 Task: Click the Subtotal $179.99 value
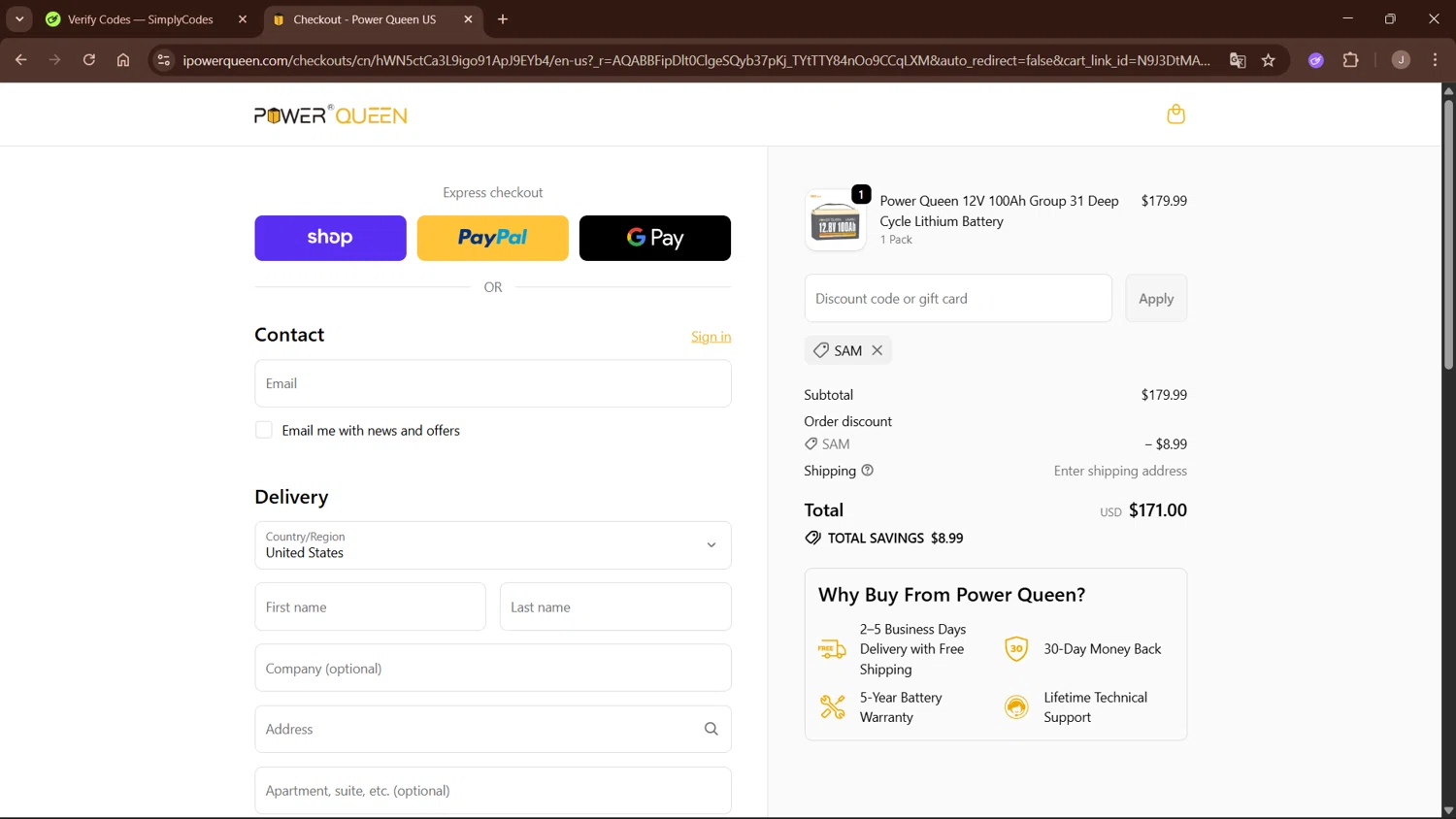pos(1164,395)
